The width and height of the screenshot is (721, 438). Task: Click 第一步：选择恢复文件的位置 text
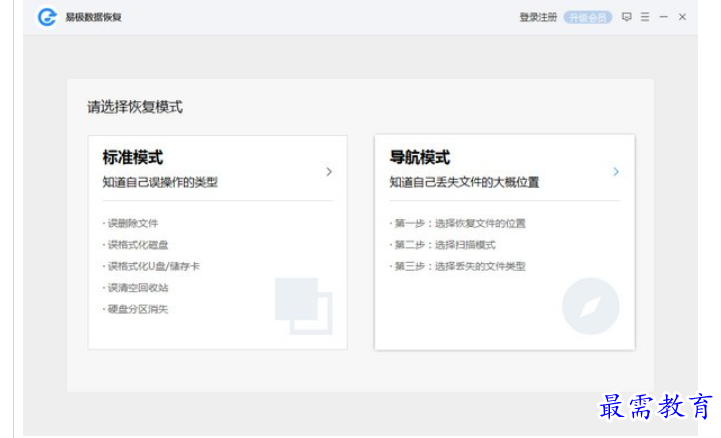click(x=460, y=223)
